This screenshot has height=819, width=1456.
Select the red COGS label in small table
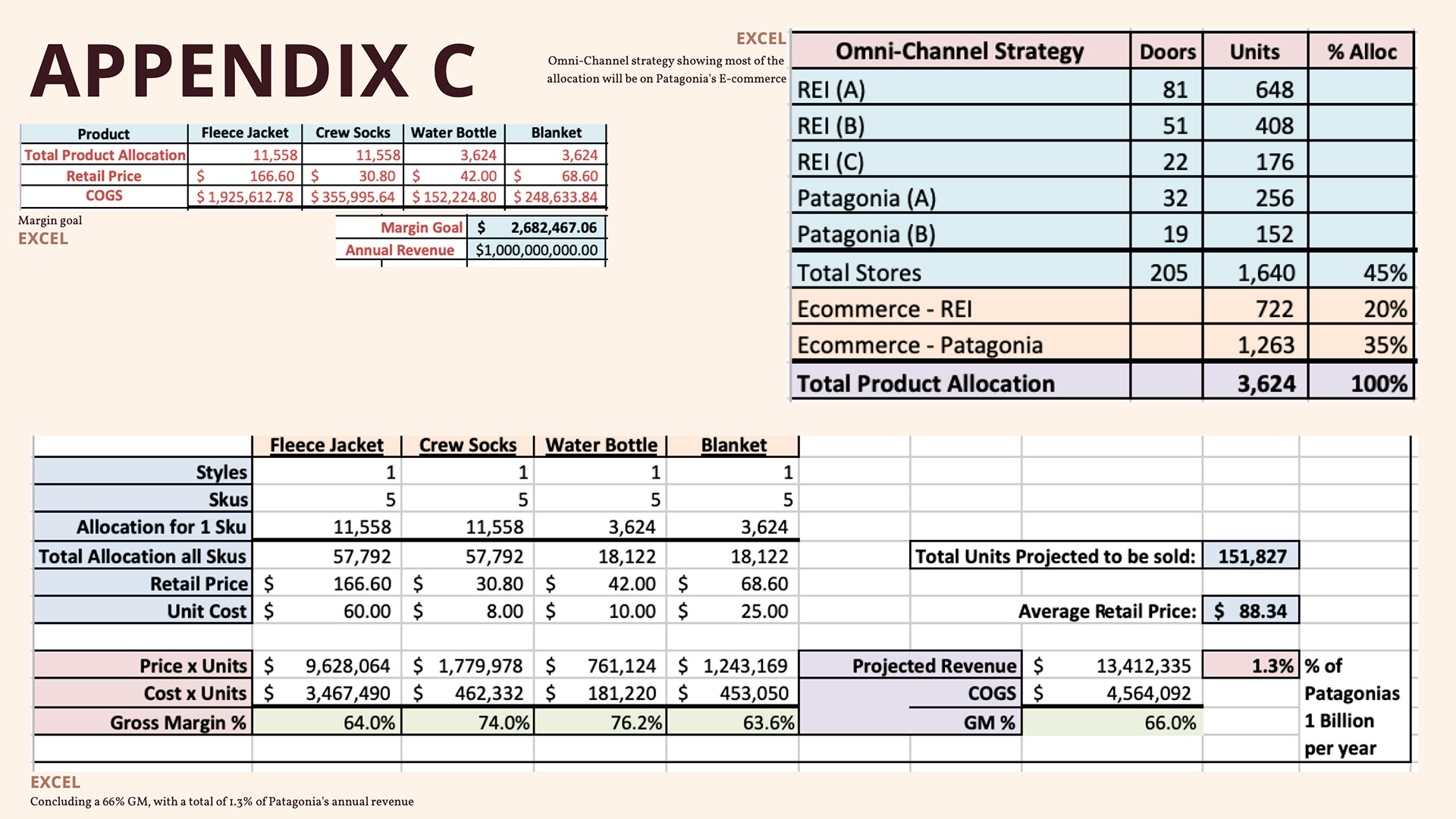click(104, 196)
